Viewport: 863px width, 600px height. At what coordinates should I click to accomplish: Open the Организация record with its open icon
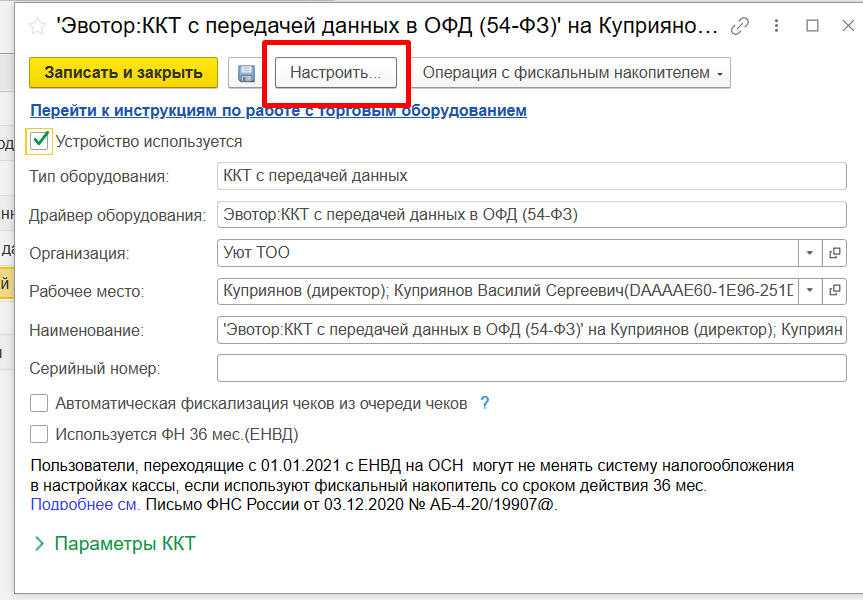pos(834,253)
